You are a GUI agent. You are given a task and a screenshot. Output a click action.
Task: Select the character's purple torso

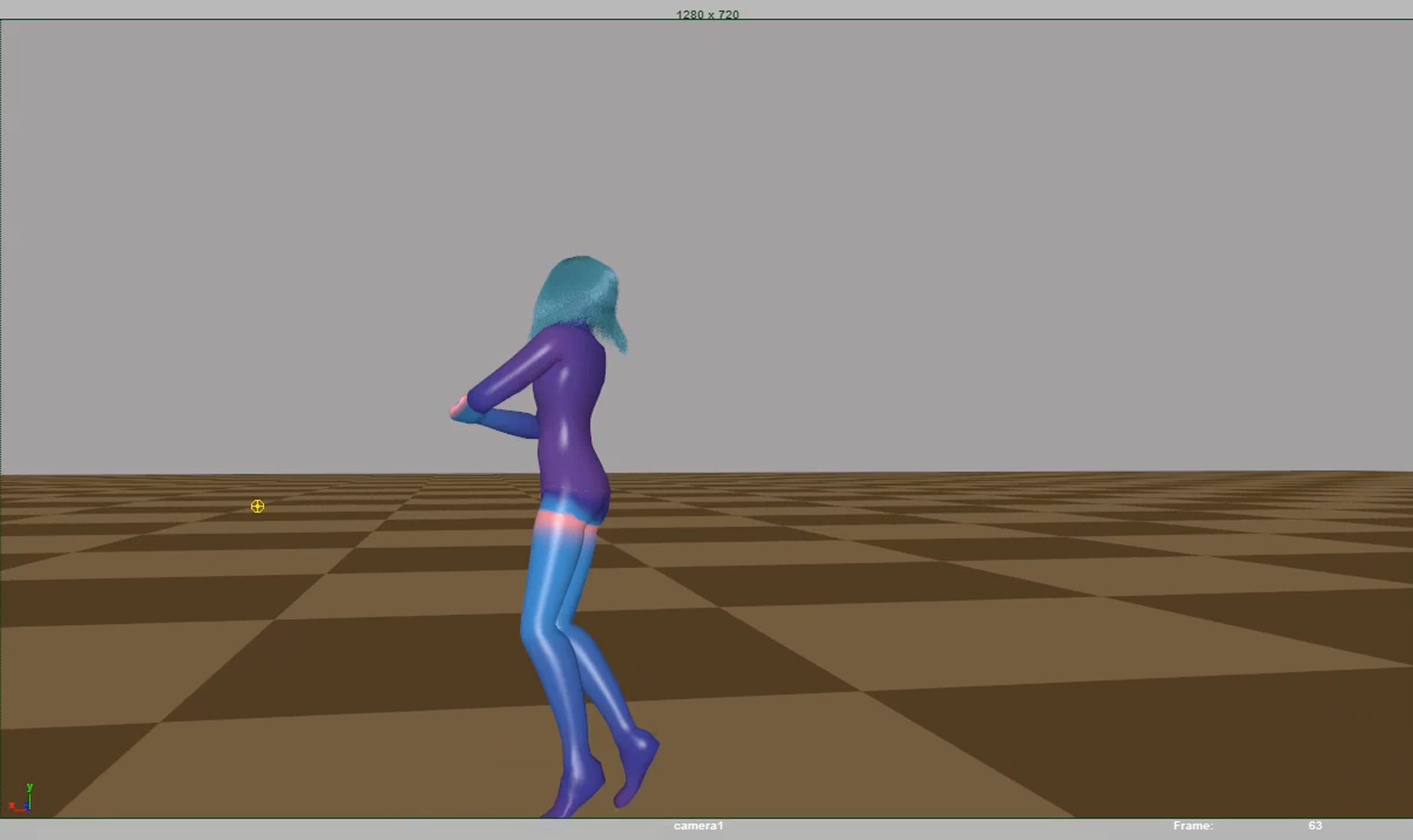coord(570,412)
